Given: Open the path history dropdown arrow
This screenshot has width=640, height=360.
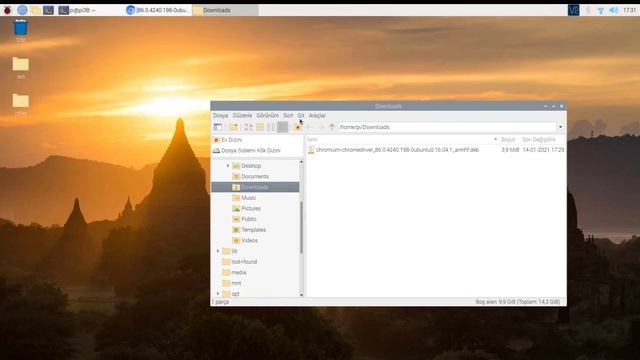Looking at the screenshot, I should 560,127.
